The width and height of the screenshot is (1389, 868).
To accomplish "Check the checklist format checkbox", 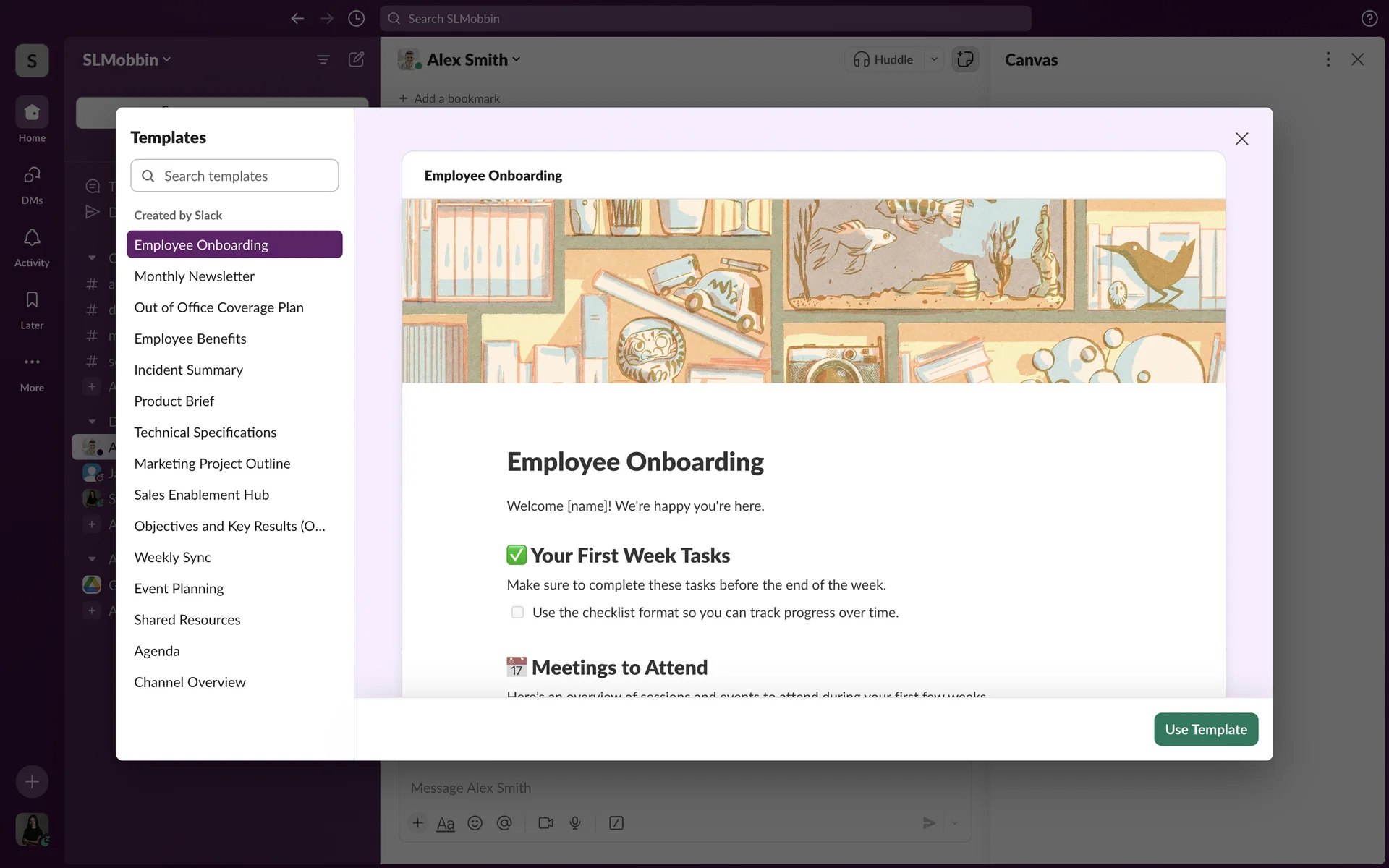I will (x=517, y=613).
